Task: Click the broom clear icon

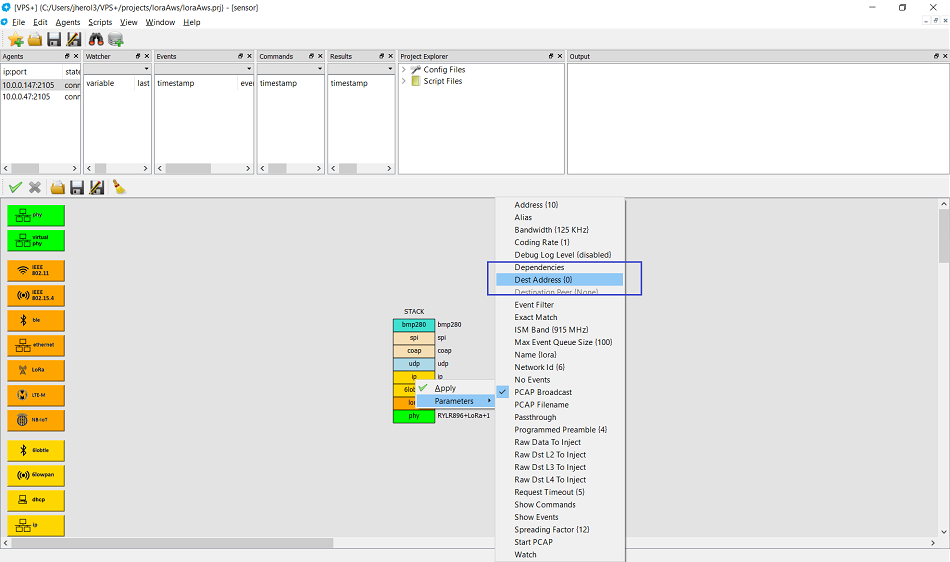Action: tap(118, 187)
